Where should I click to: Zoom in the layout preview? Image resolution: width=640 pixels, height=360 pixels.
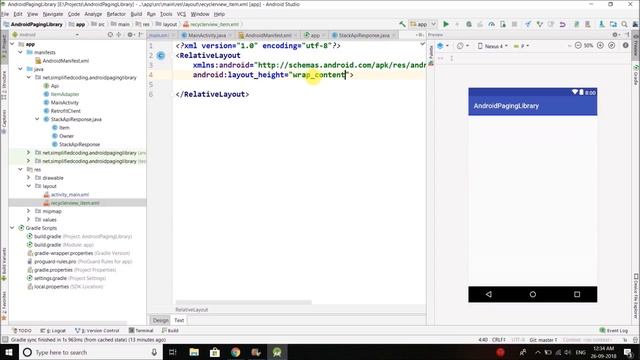pos(600,46)
